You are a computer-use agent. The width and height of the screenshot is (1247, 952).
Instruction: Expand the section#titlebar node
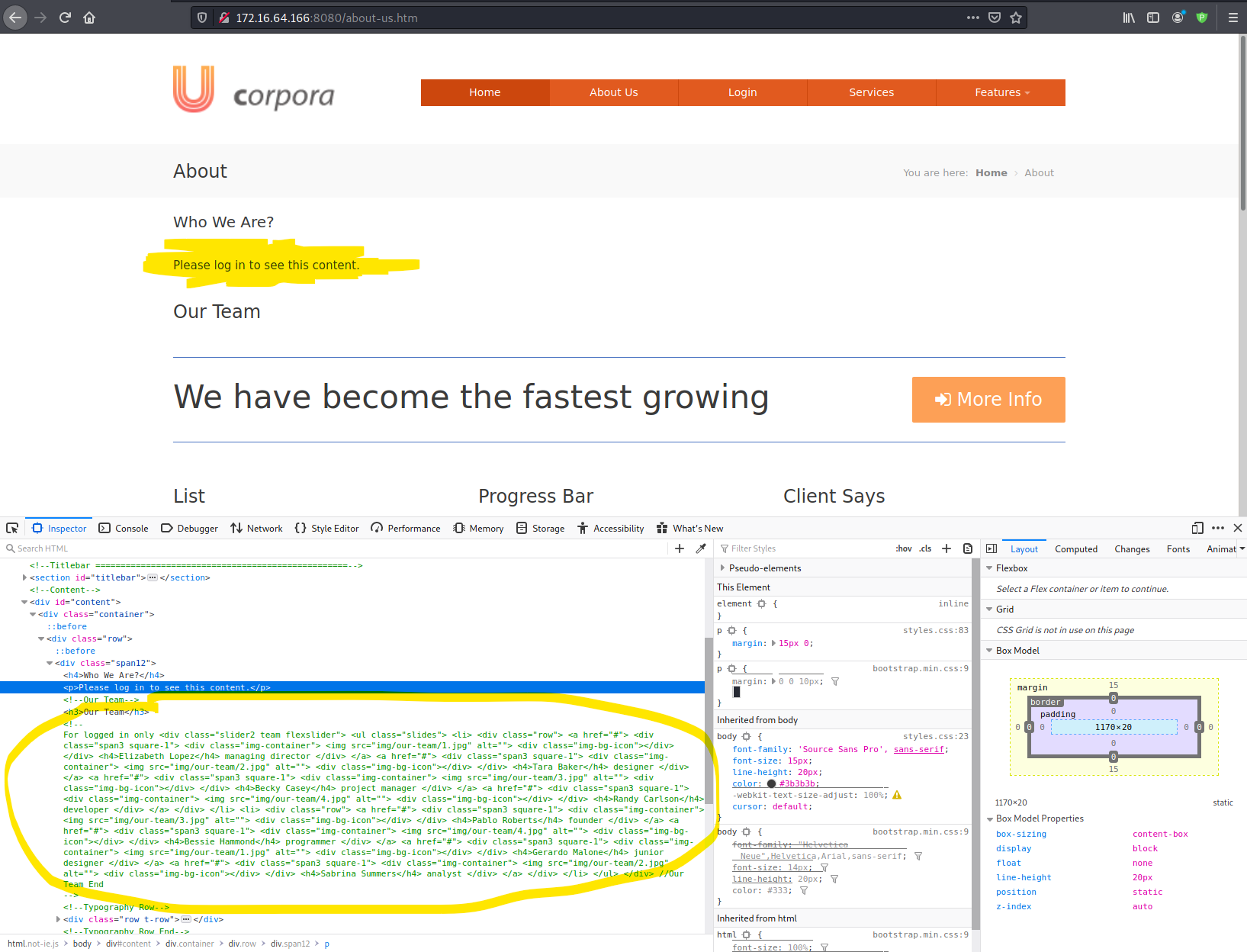click(24, 577)
